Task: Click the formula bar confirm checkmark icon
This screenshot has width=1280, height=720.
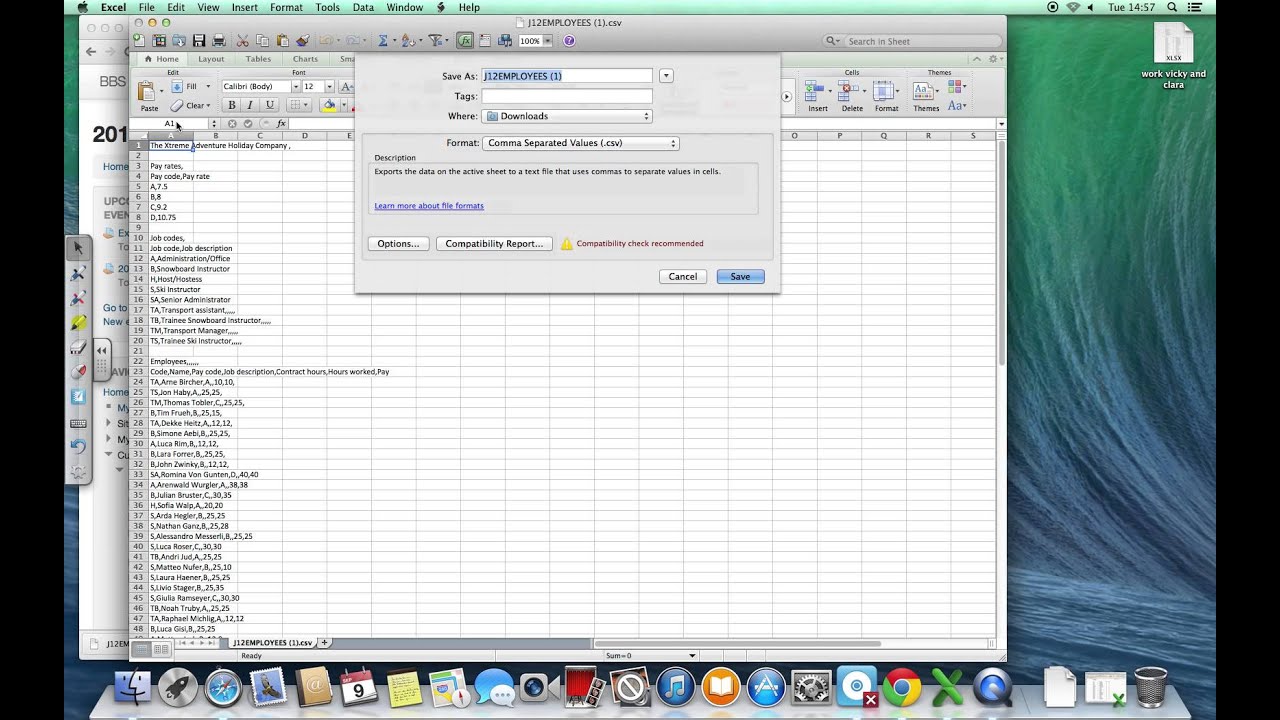Action: point(248,124)
